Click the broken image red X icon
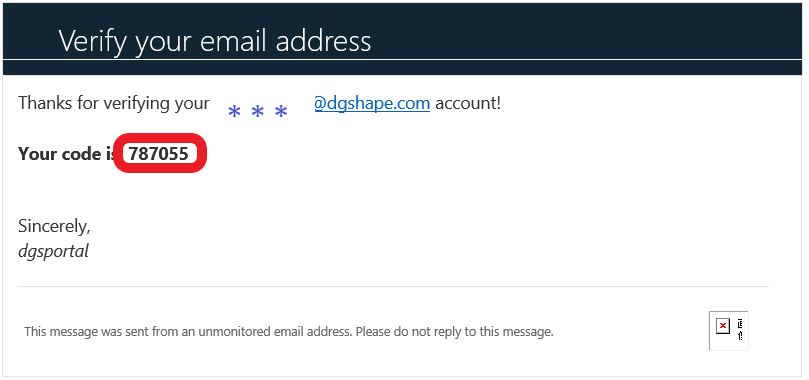 [723, 326]
